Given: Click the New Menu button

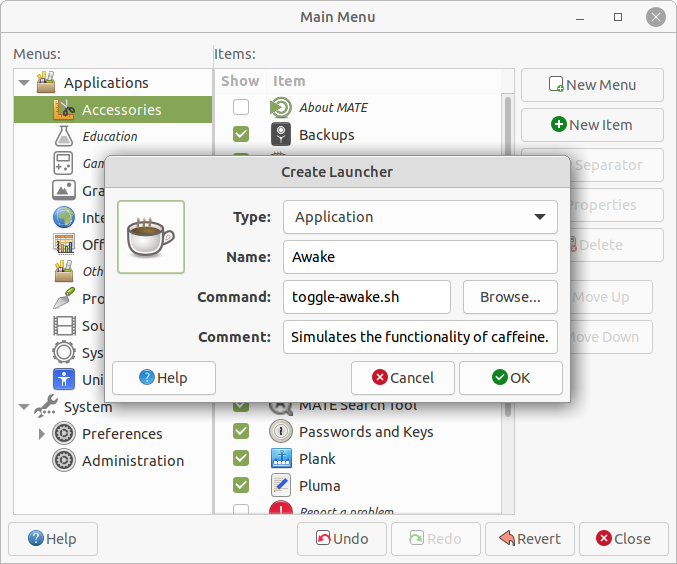Looking at the screenshot, I should [592, 85].
